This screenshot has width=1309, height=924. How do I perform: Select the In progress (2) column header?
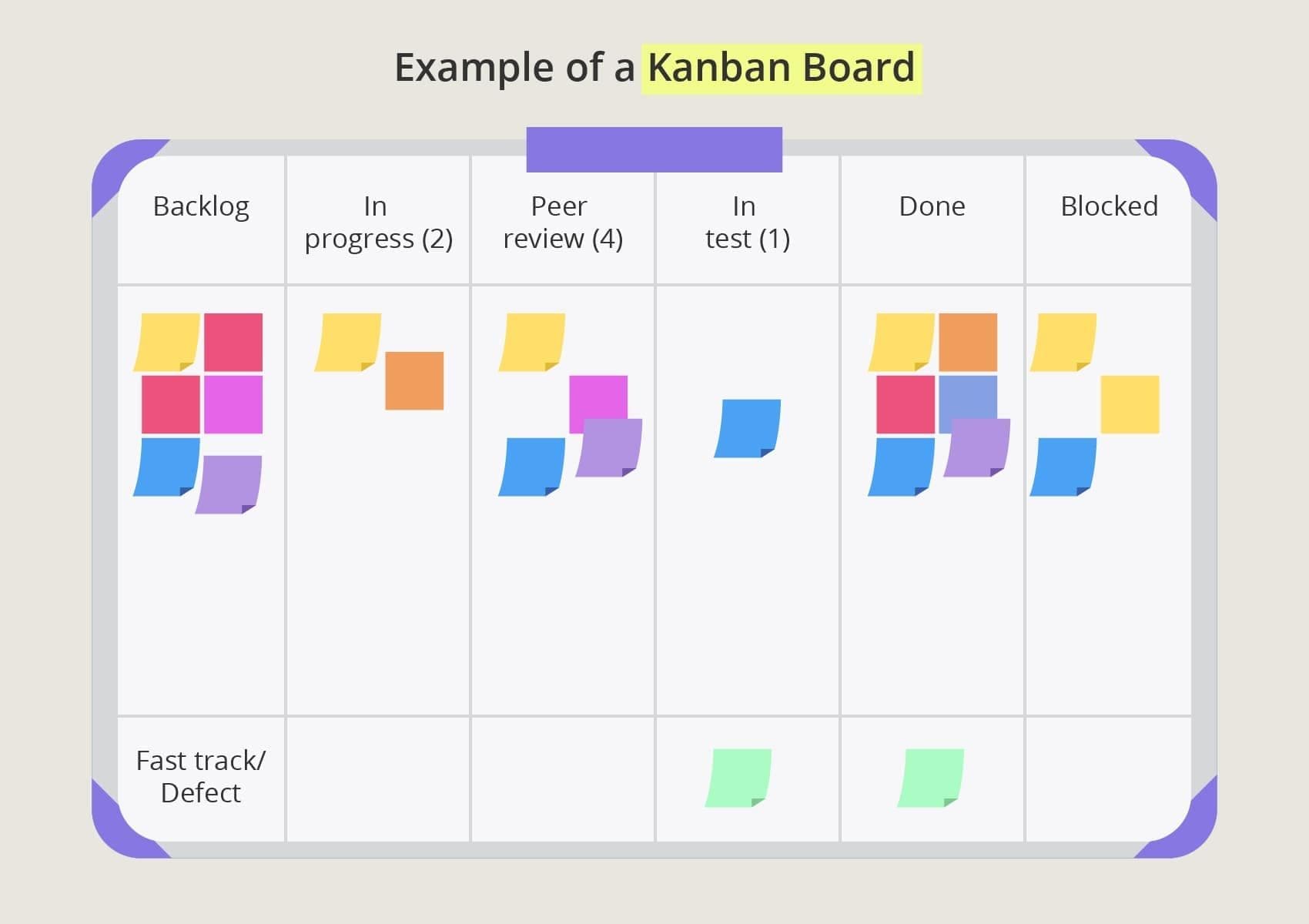378,222
